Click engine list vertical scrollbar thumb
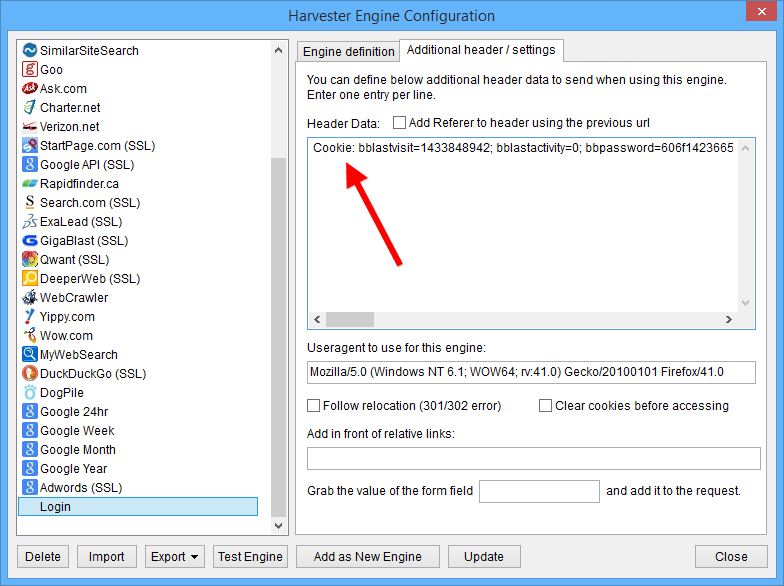 (278, 338)
